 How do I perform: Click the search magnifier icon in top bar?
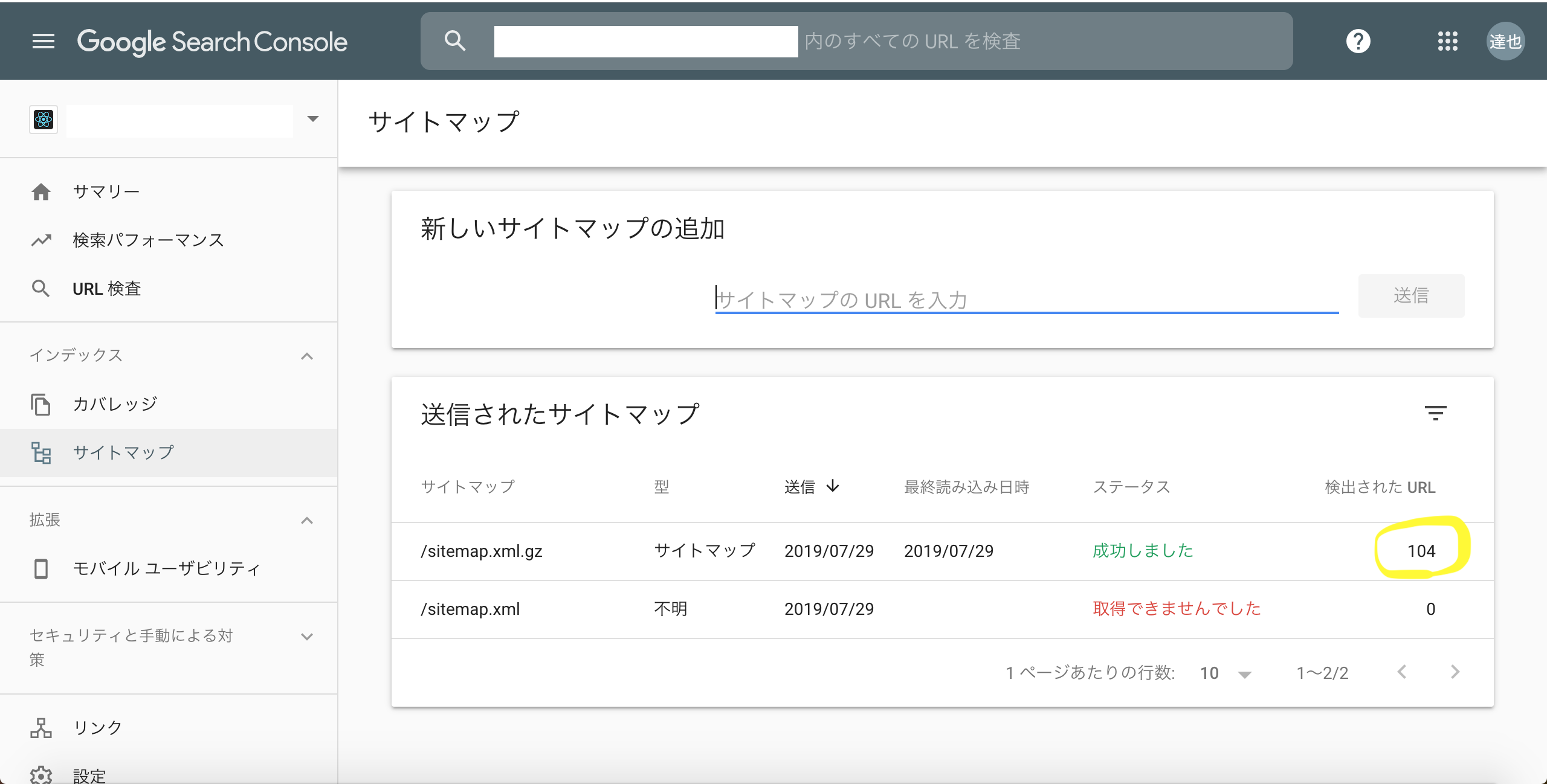pyautogui.click(x=454, y=41)
